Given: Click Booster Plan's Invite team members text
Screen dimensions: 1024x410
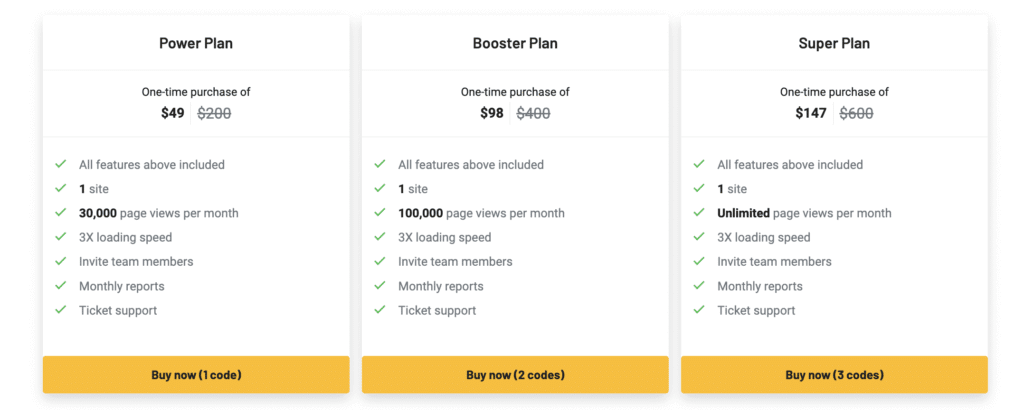Looking at the screenshot, I should point(455,261).
